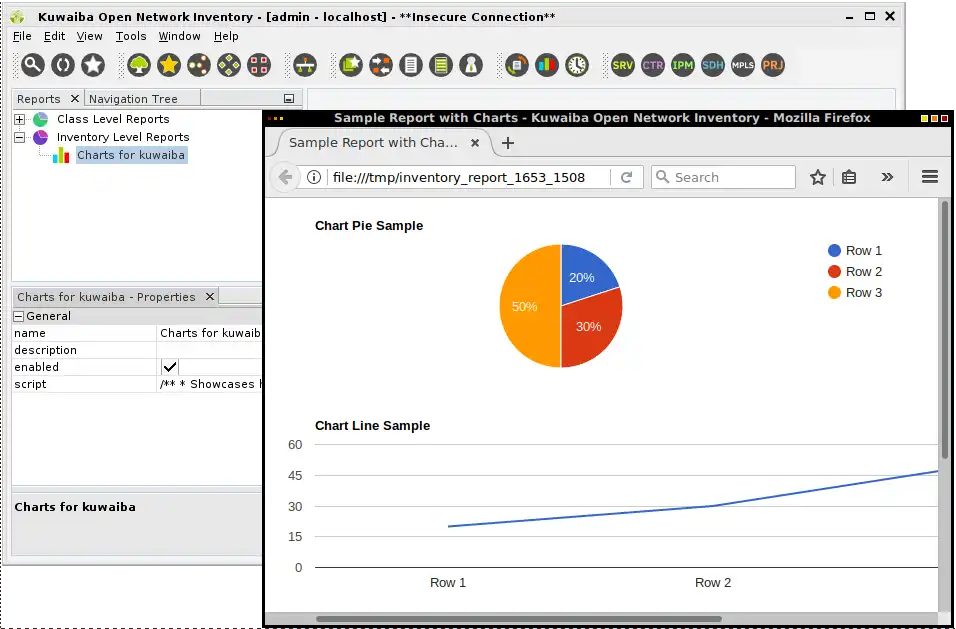
Task: Click Row 2 red legend swatch
Action: [834, 272]
